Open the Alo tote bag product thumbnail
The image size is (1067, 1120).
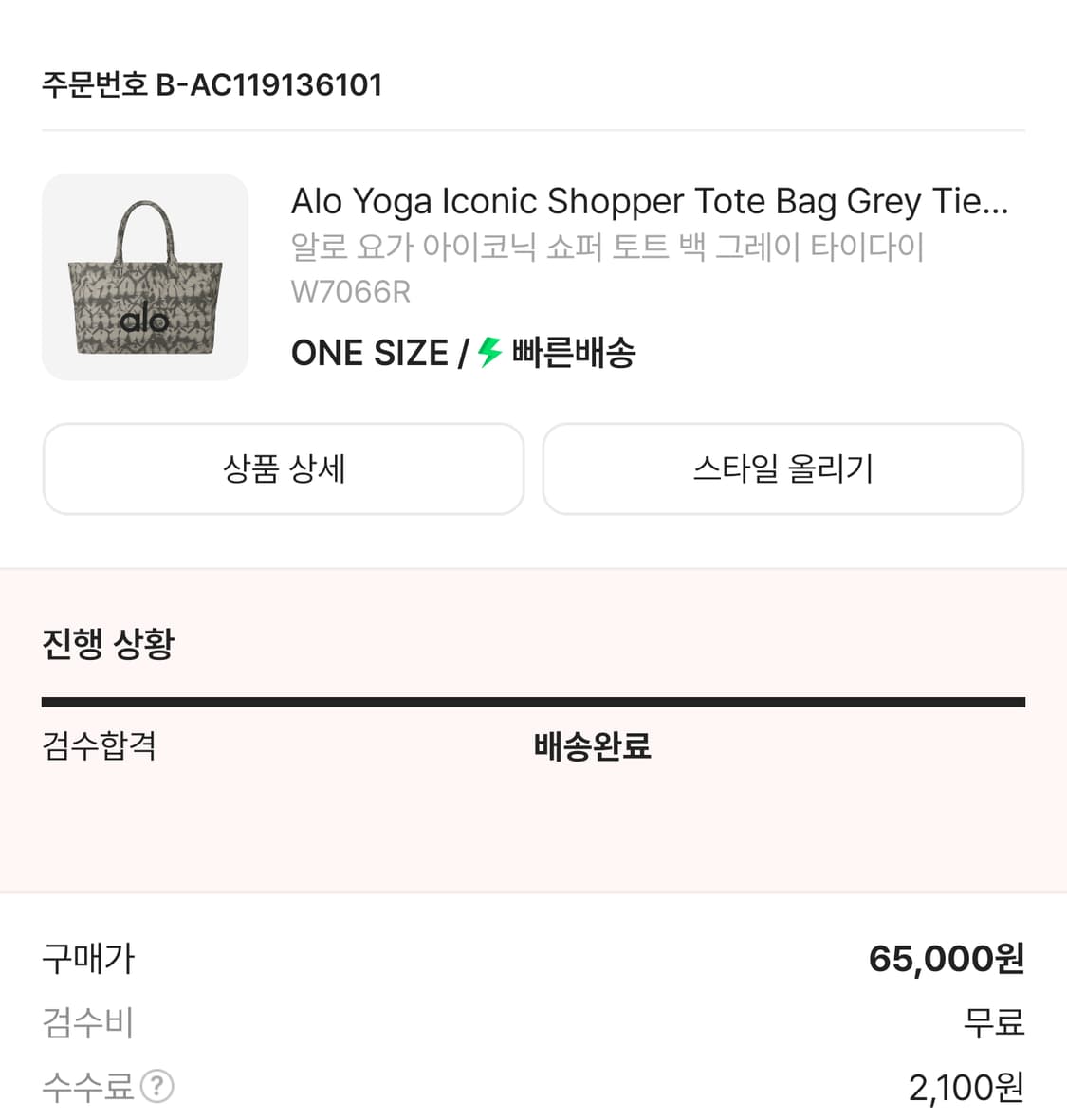point(145,277)
